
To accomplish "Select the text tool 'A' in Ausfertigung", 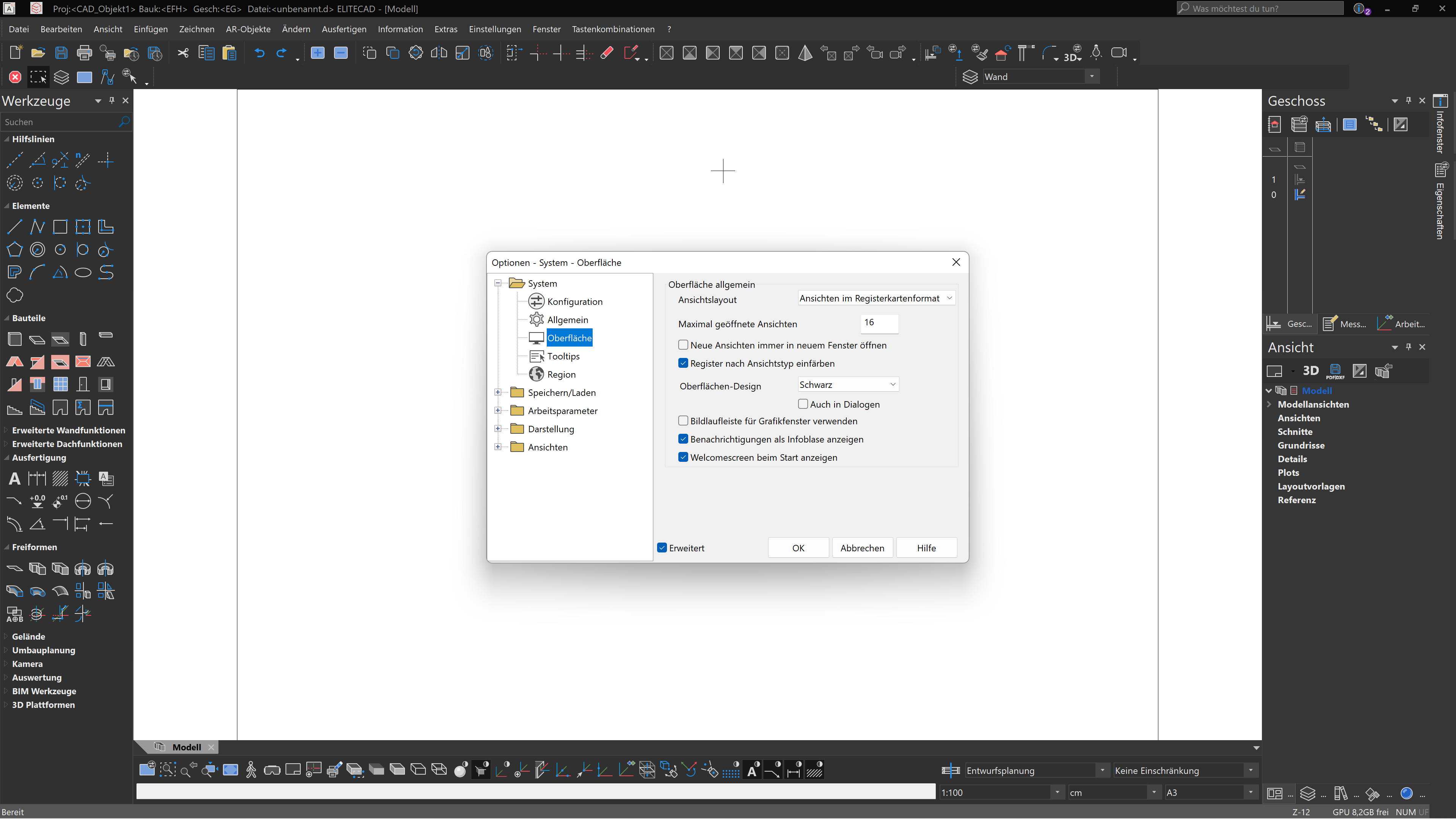I will click(x=15, y=479).
